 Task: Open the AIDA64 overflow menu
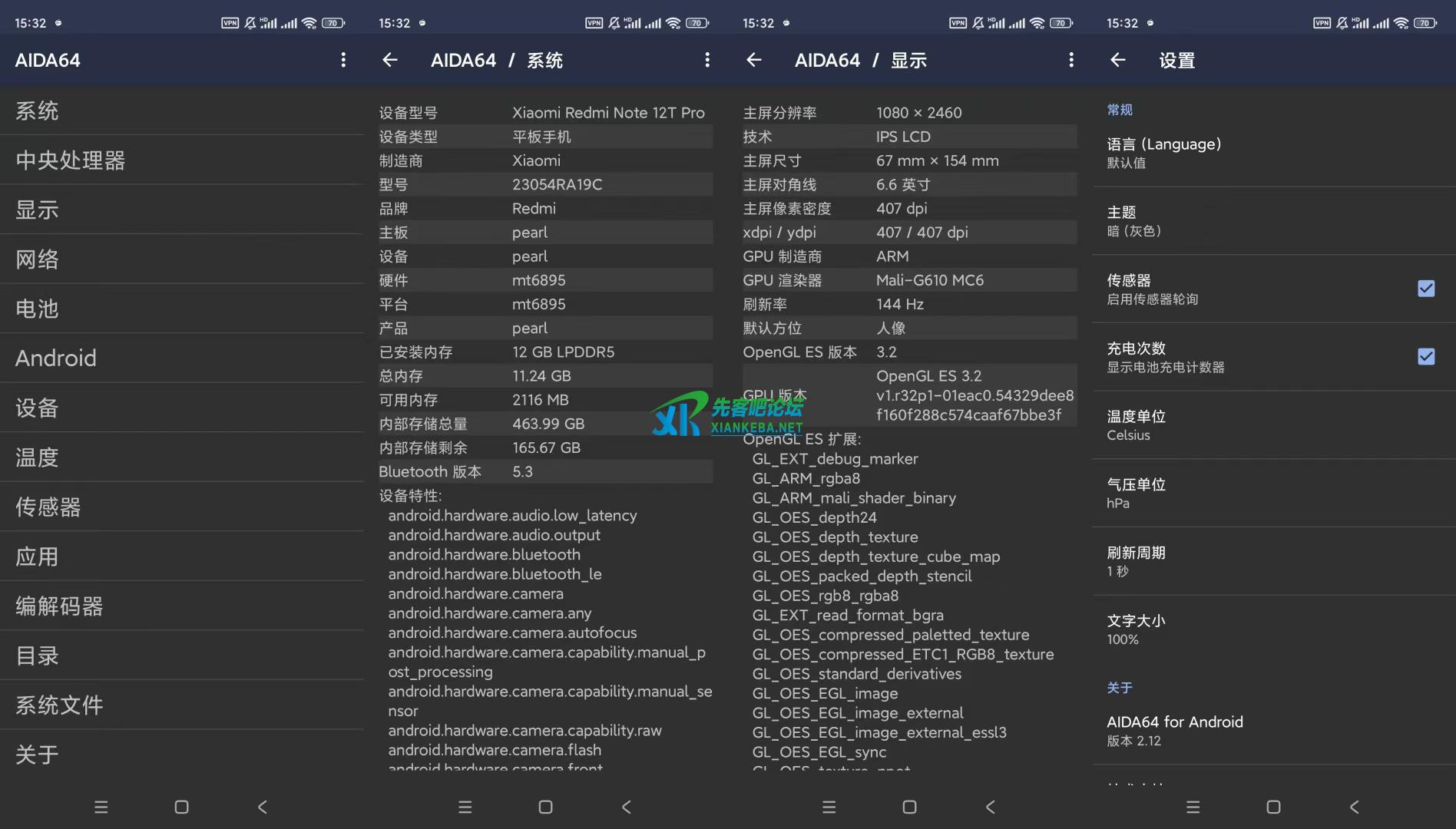[x=343, y=60]
